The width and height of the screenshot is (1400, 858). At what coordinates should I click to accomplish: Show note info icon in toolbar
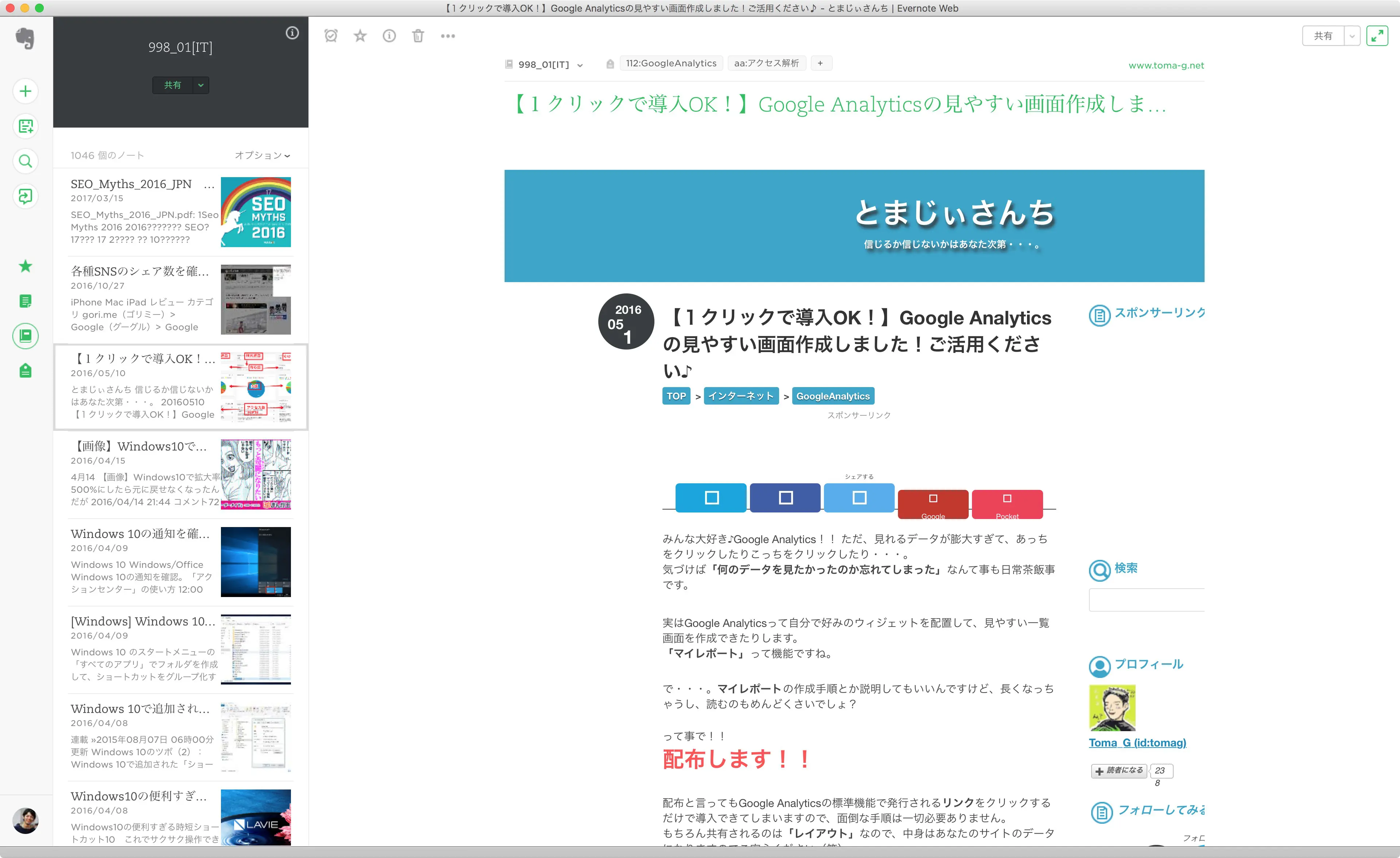tap(389, 36)
